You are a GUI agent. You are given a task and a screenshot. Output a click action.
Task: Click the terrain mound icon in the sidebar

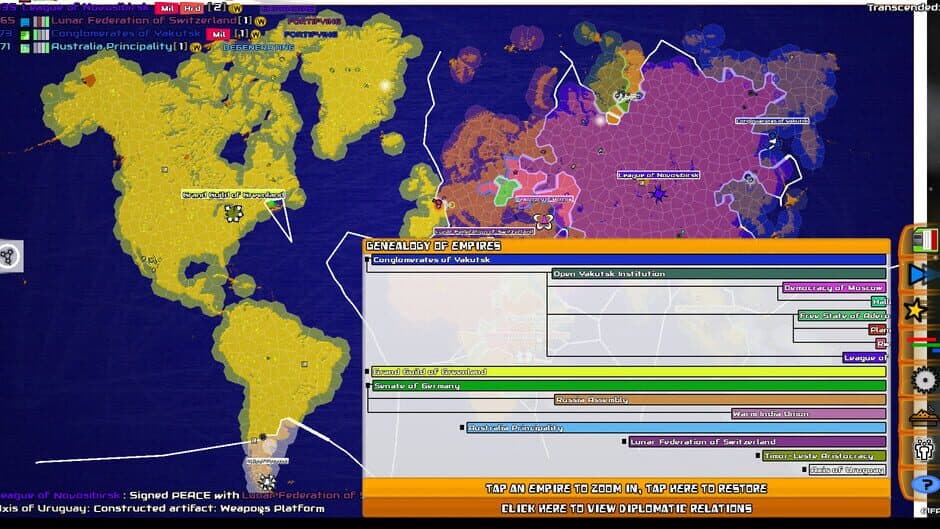[924, 416]
